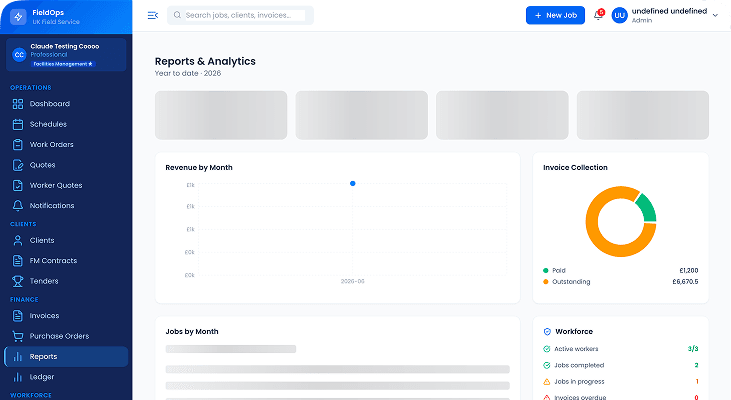
Task: Click the FieldOps lightning logo icon
Action: (x=18, y=17)
